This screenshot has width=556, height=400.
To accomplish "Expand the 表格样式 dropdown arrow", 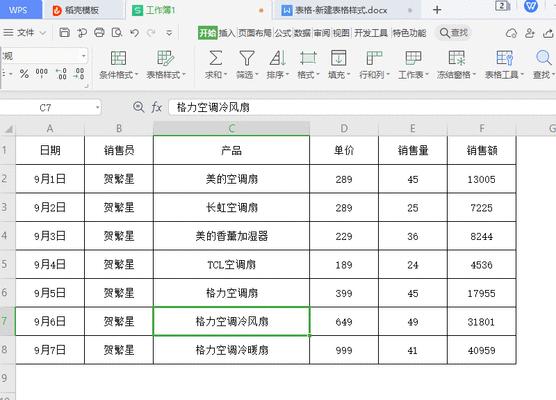I will tap(184, 75).
